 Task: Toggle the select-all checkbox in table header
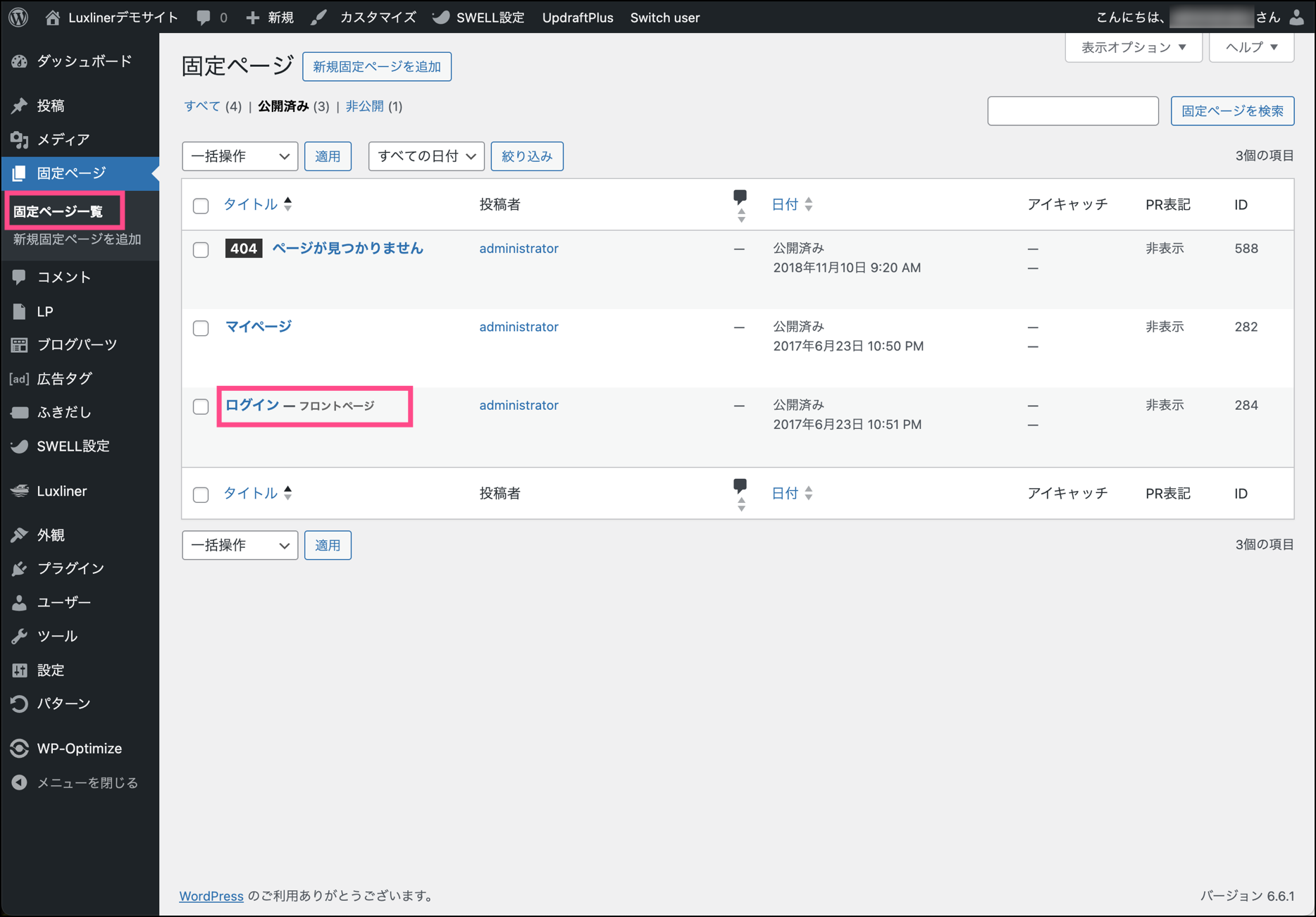coord(201,206)
